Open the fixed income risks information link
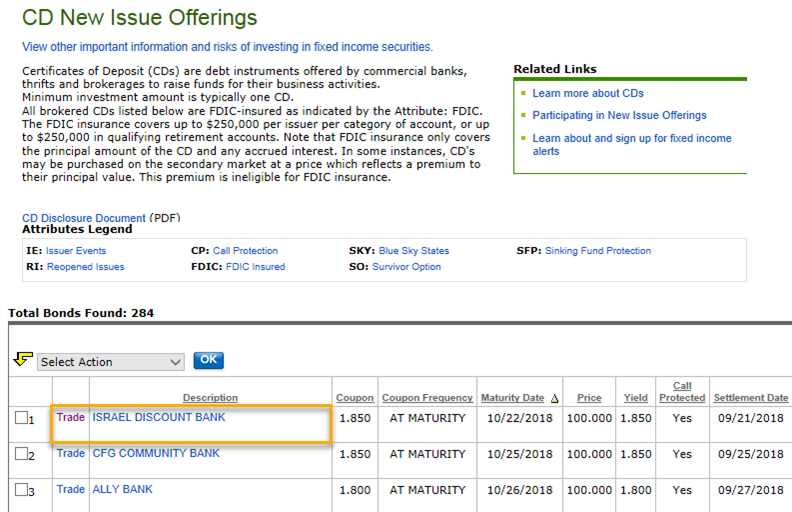Image resolution: width=792 pixels, height=512 pixels. pos(227,47)
